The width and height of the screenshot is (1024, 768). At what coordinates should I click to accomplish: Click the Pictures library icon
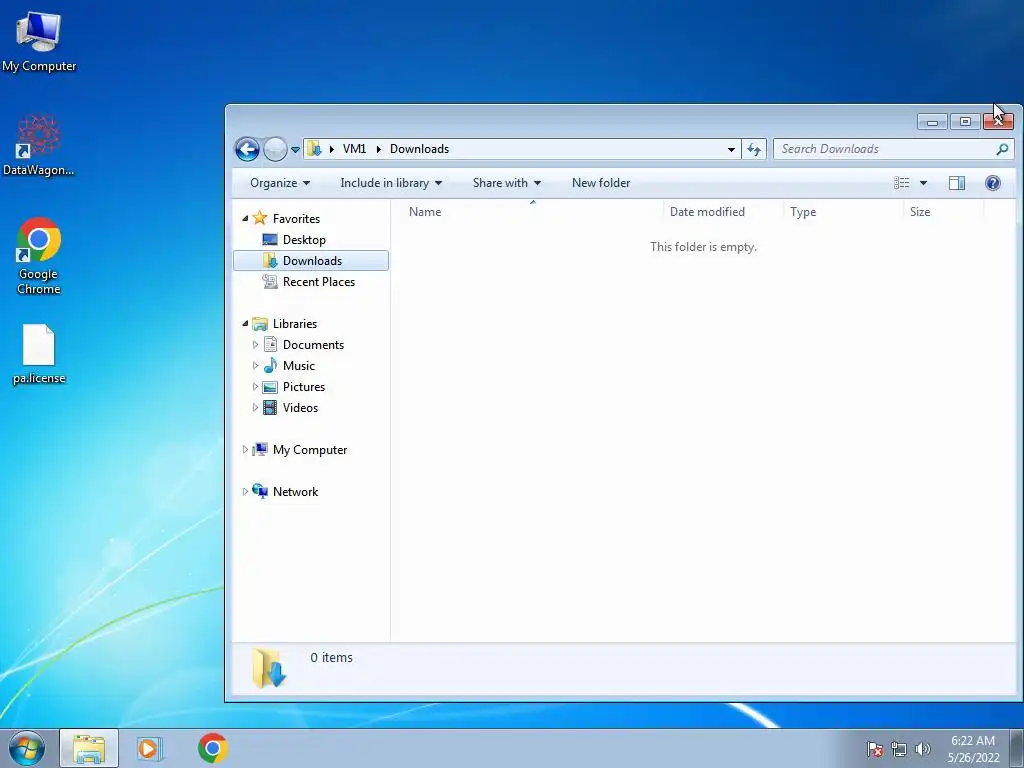270,387
